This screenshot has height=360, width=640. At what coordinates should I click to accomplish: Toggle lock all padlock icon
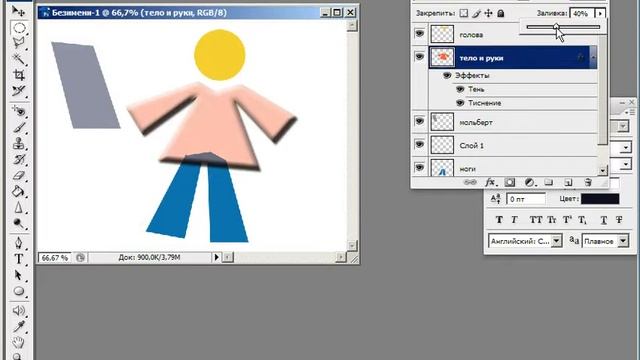(501, 13)
